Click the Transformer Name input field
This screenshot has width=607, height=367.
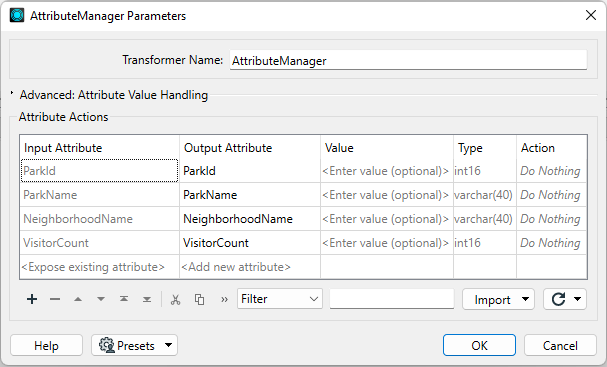408,60
